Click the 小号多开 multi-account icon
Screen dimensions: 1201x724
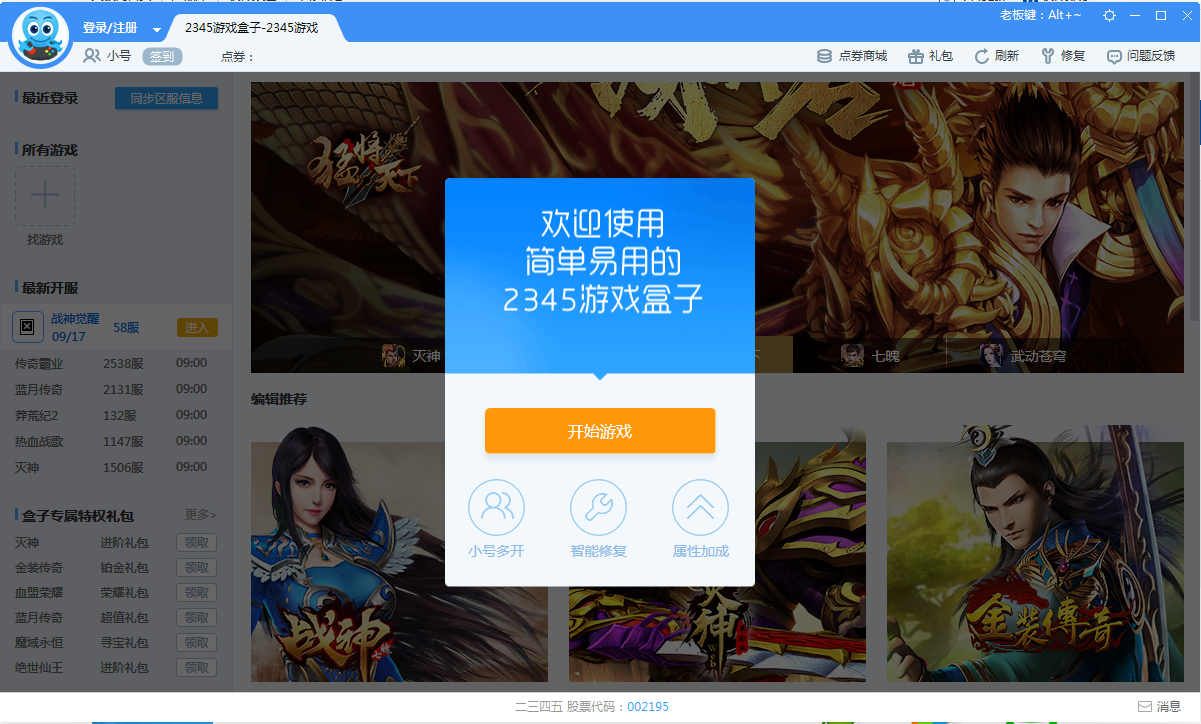(x=496, y=508)
